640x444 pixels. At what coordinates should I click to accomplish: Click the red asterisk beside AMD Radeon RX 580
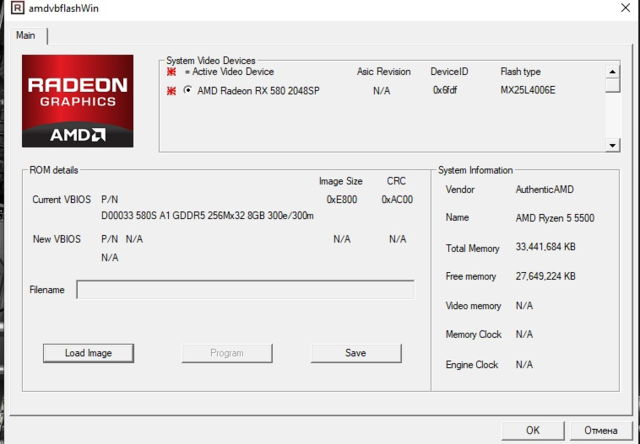point(171,91)
